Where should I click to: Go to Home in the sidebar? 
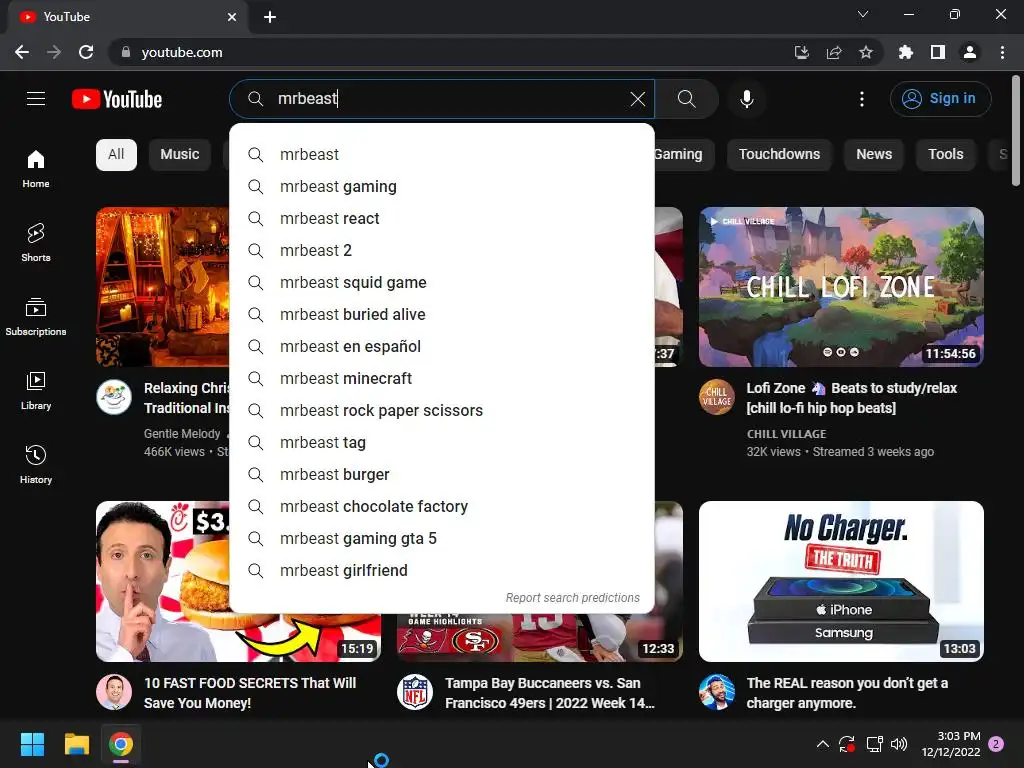point(36,168)
